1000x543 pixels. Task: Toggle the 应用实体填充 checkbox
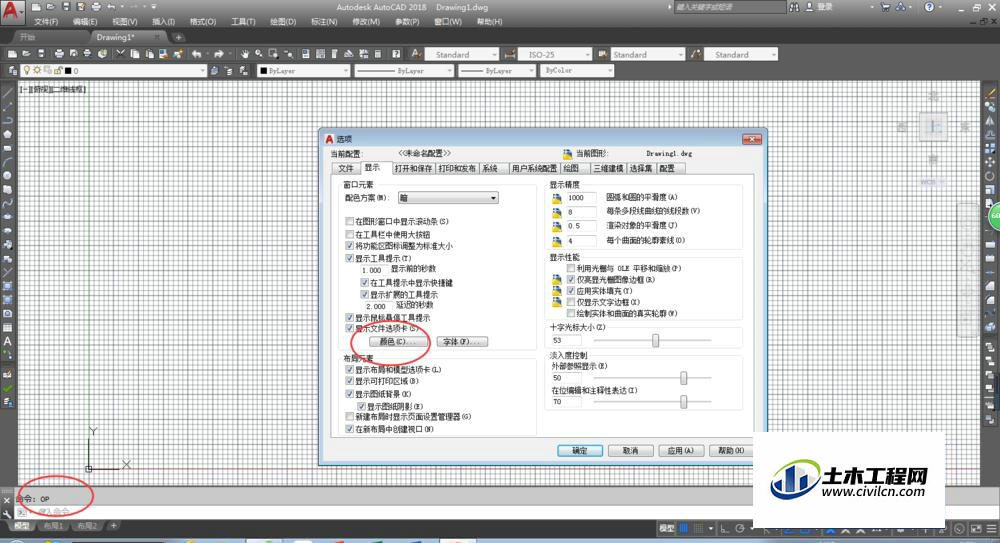(x=571, y=291)
